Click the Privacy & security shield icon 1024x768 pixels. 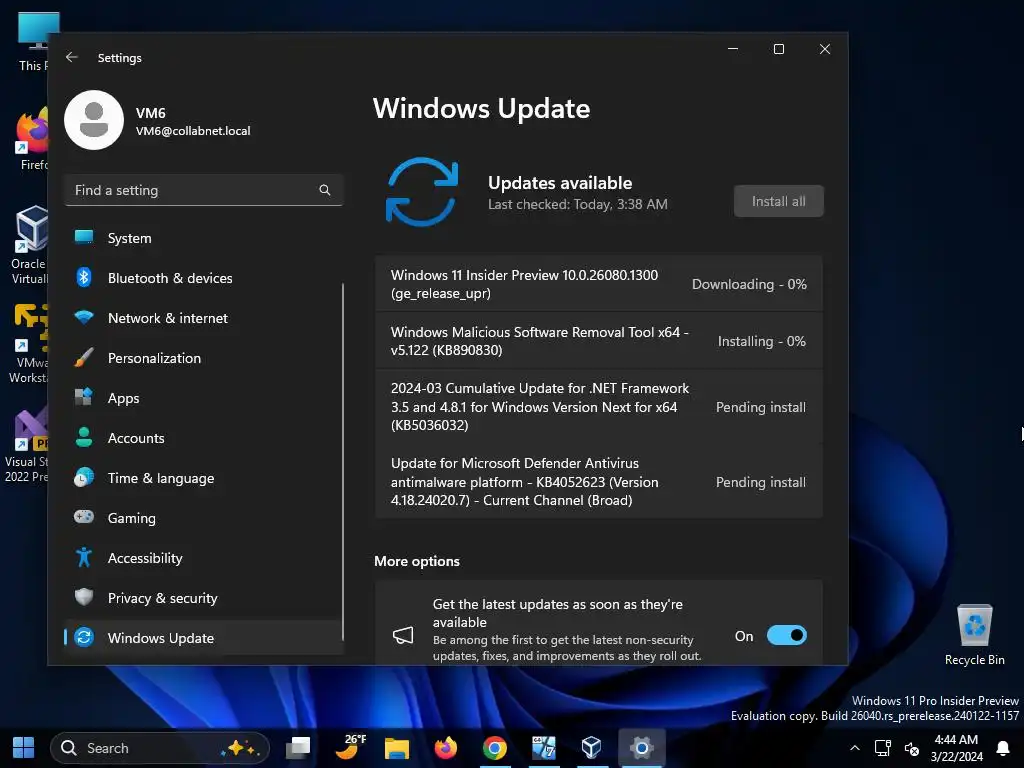pos(84,597)
